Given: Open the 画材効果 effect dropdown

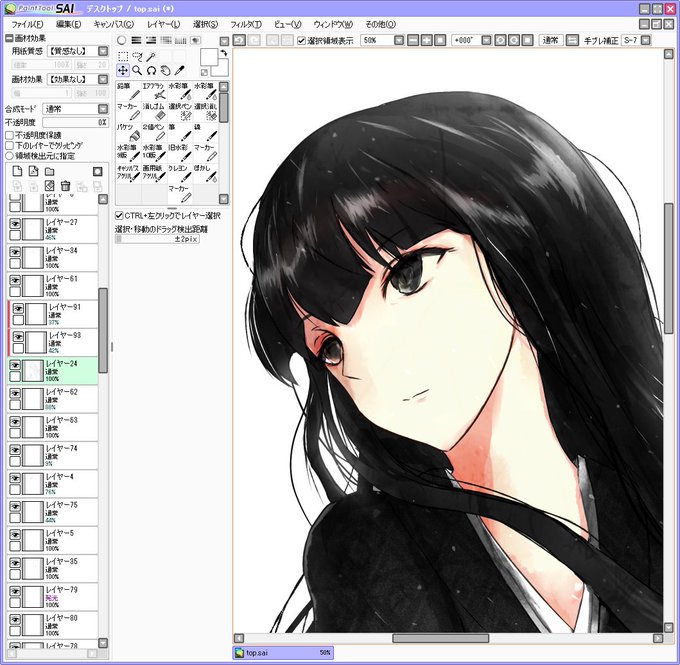Looking at the screenshot, I should pos(103,79).
